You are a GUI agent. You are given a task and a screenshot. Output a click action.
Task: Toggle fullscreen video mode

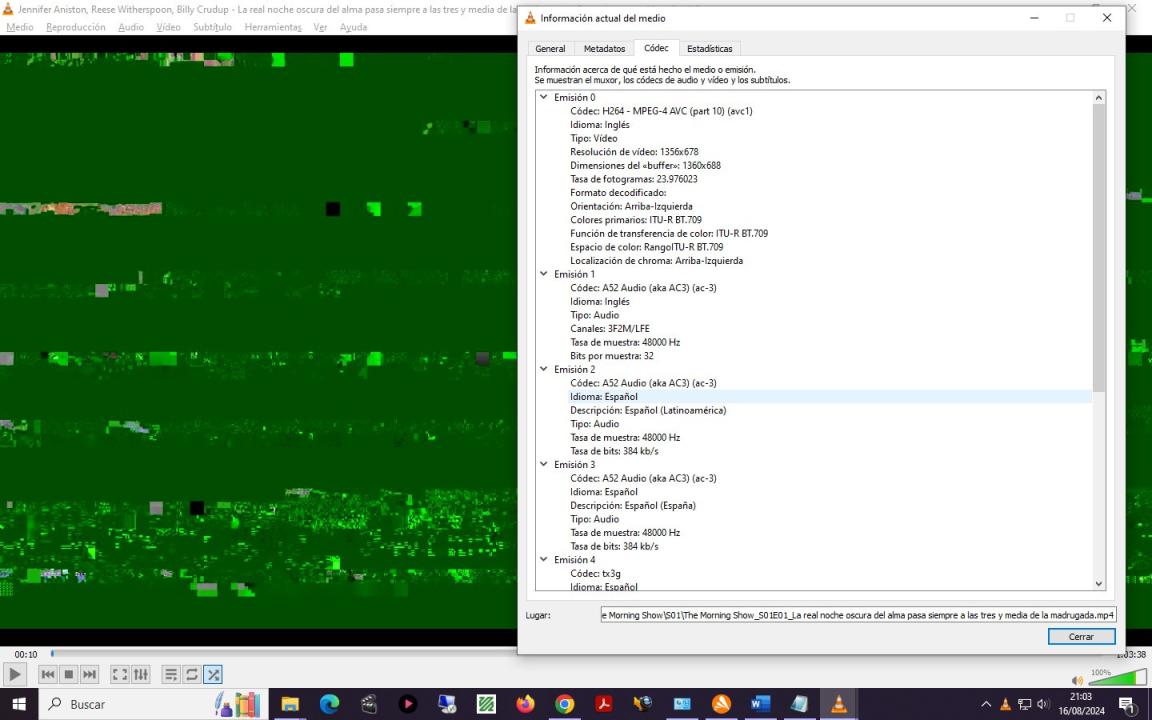(x=120, y=674)
